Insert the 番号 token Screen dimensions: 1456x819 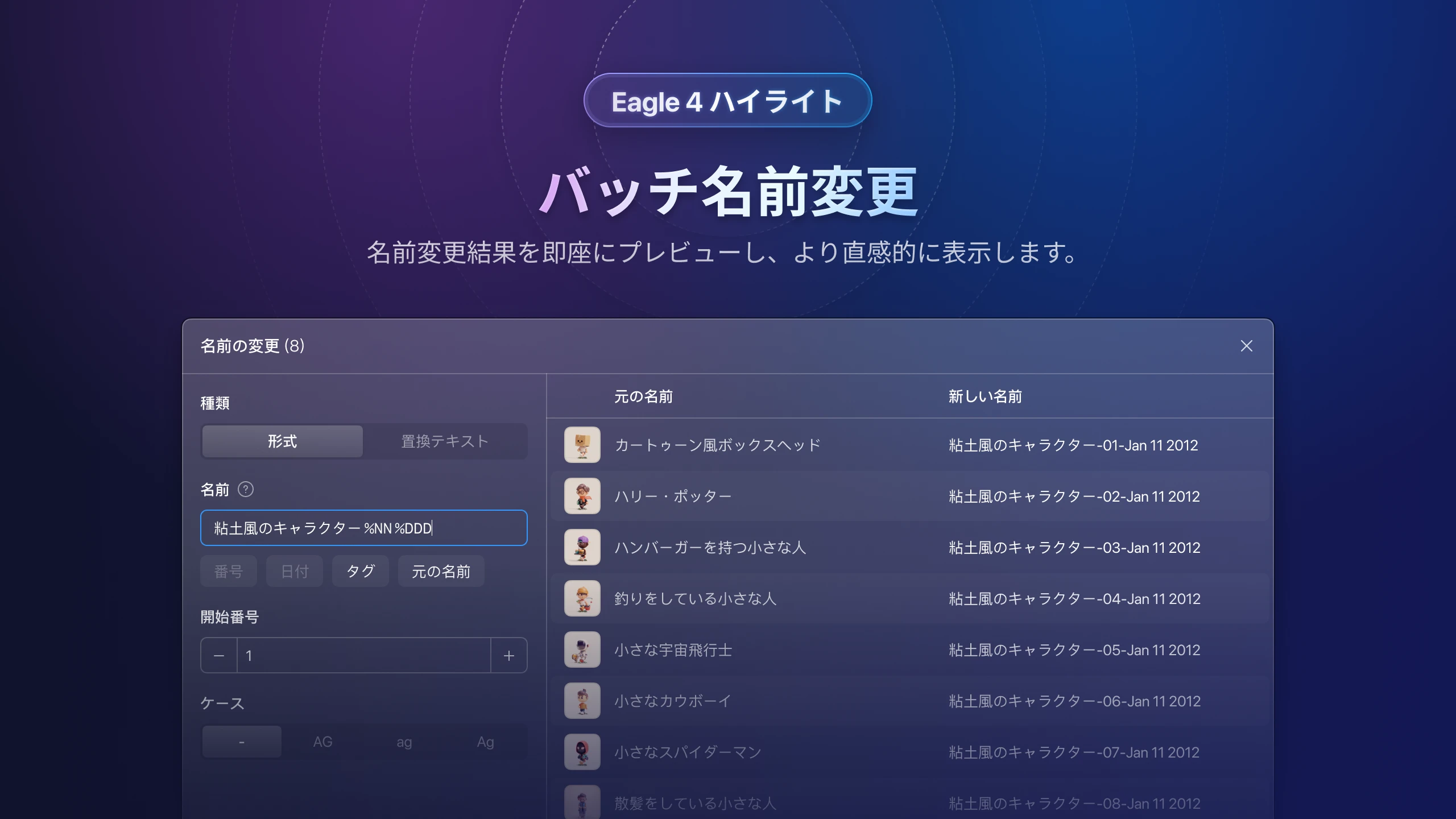click(229, 571)
